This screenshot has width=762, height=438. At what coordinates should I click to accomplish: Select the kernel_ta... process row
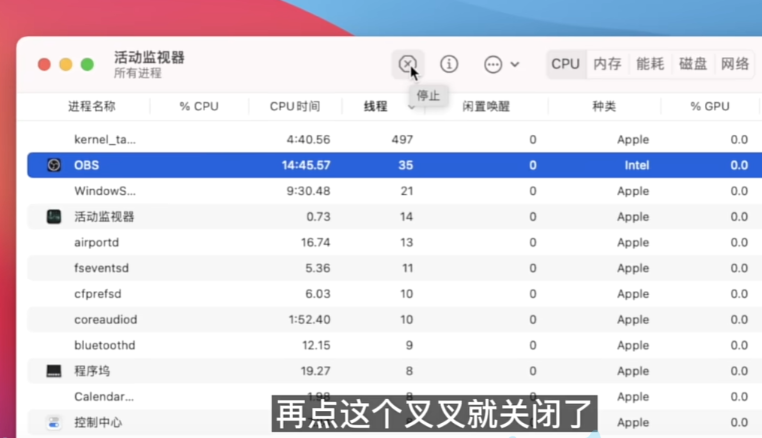[x=395, y=140]
